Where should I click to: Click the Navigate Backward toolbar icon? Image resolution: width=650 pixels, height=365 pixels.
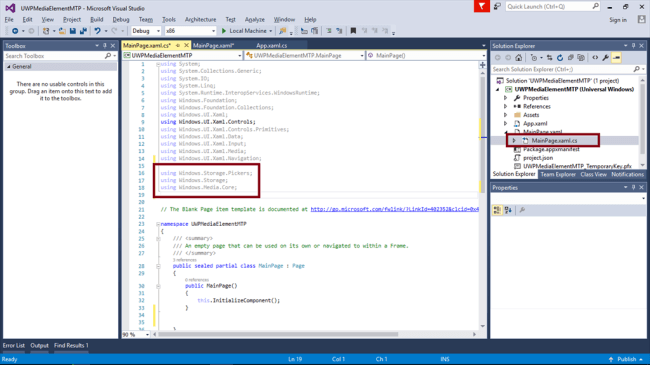click(15, 31)
